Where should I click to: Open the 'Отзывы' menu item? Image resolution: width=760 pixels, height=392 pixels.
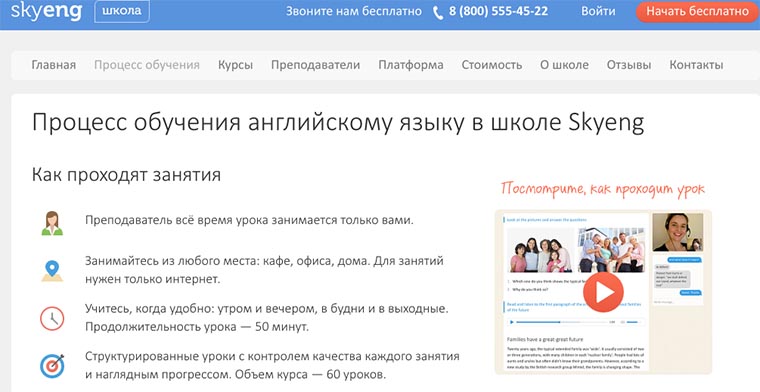[629, 65]
